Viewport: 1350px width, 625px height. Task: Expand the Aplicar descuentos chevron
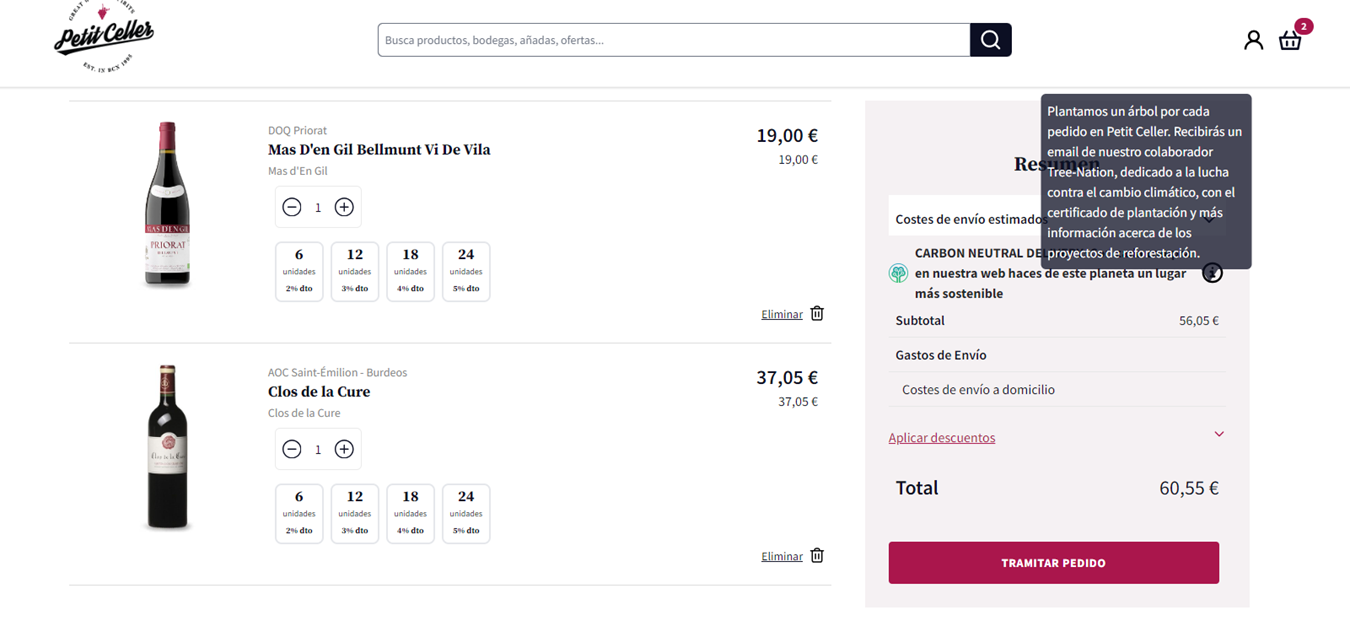click(1219, 434)
